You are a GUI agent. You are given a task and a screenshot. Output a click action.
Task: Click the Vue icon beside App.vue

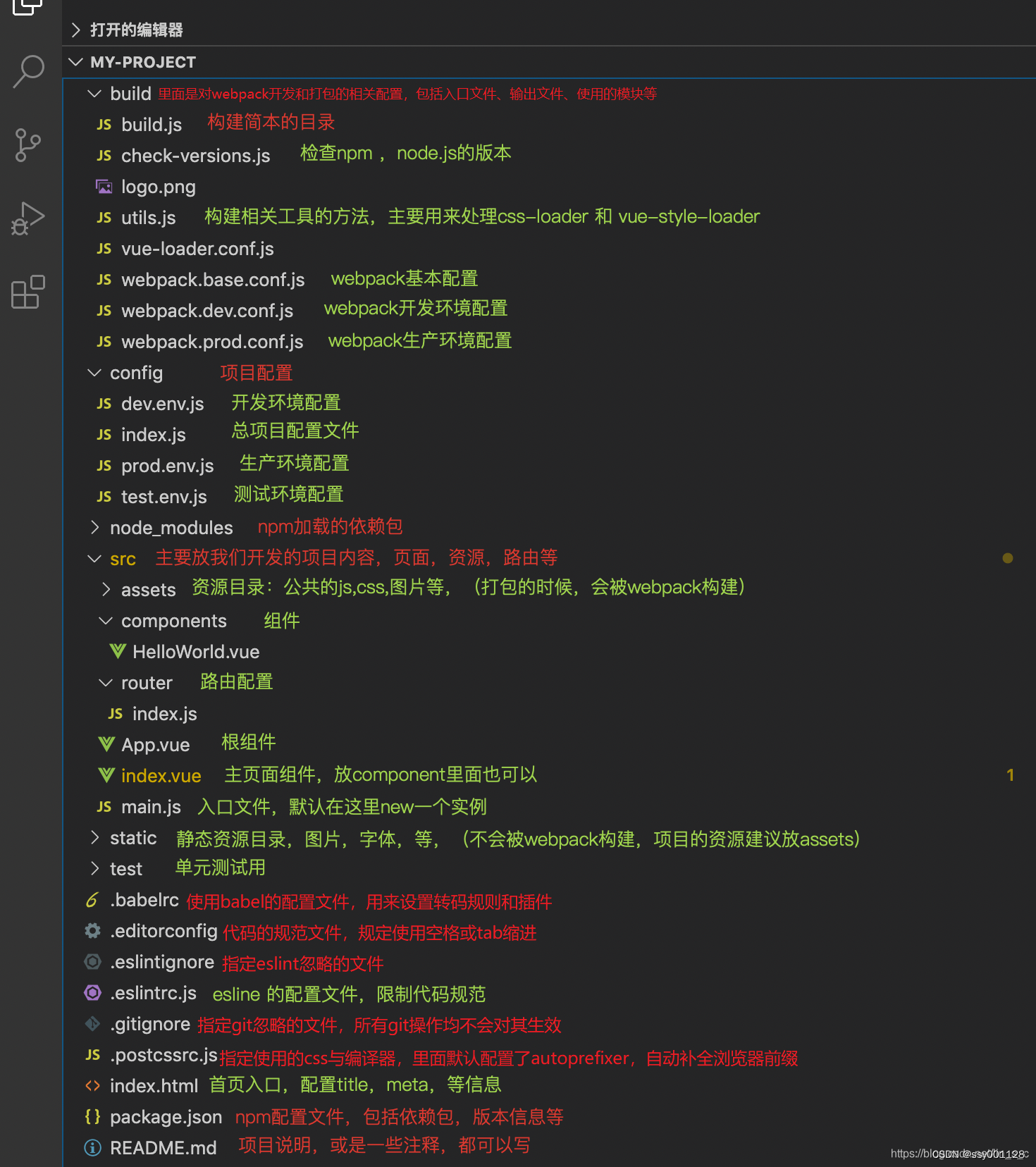(106, 745)
